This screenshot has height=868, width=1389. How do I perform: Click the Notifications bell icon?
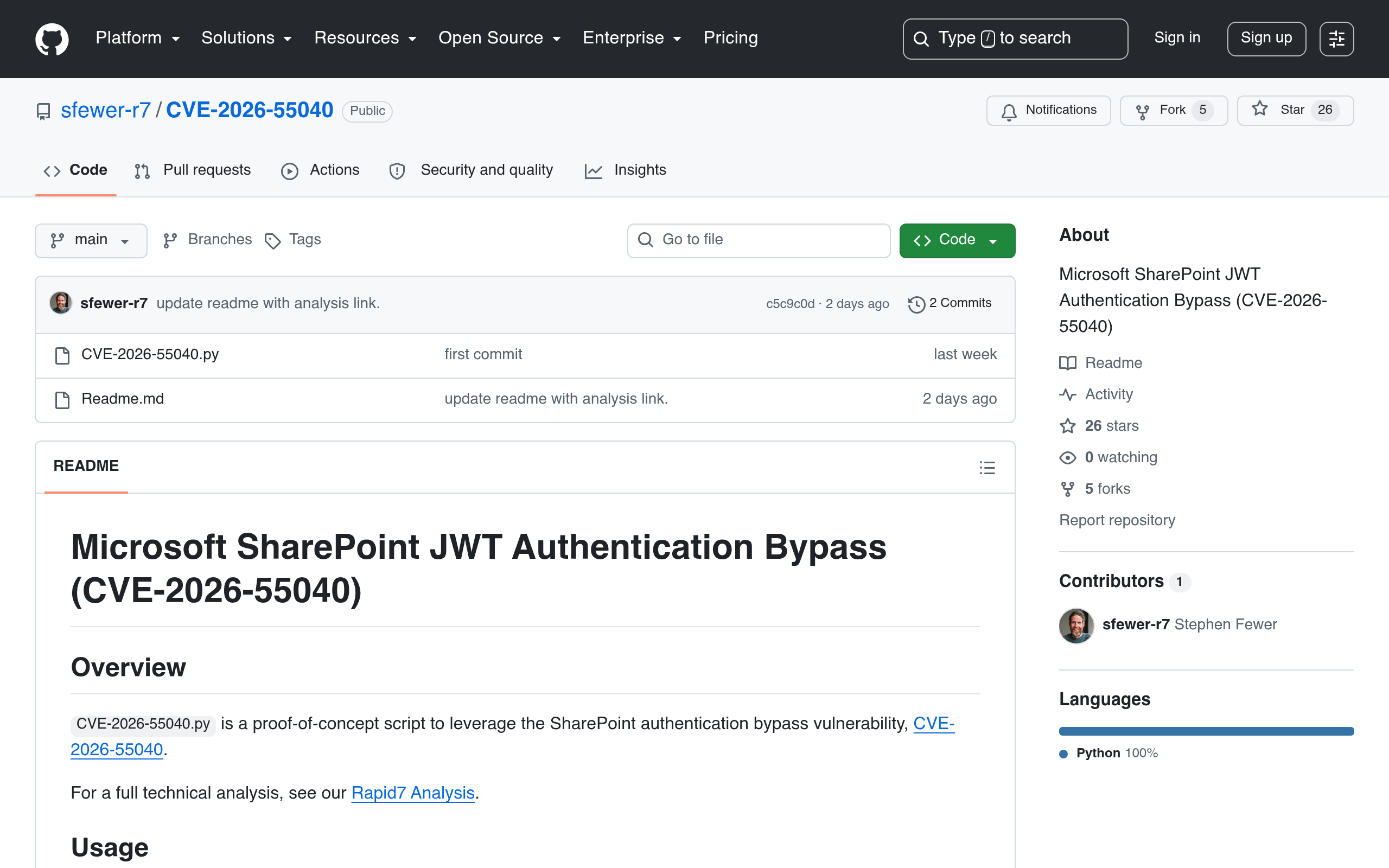[x=1009, y=111]
